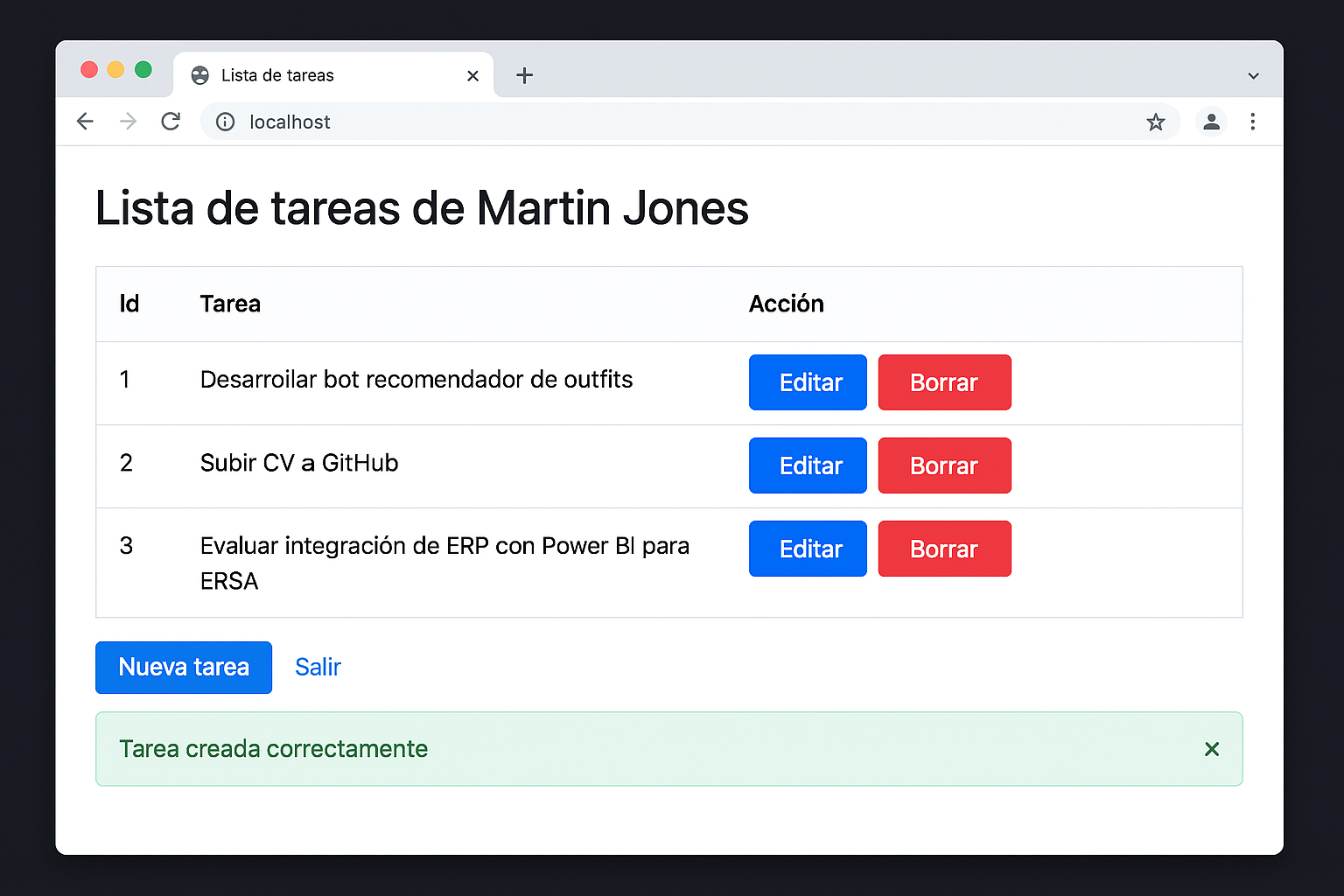Close the Lista de tareas tab
Image resolution: width=1344 pixels, height=896 pixels.
(x=472, y=76)
